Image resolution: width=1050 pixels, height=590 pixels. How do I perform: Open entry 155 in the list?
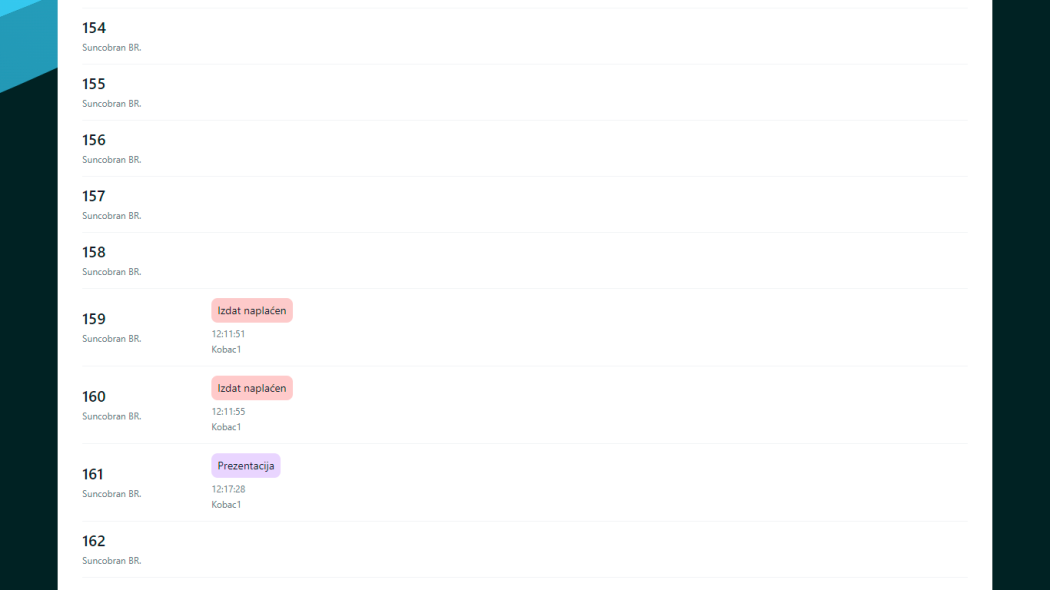[x=94, y=84]
